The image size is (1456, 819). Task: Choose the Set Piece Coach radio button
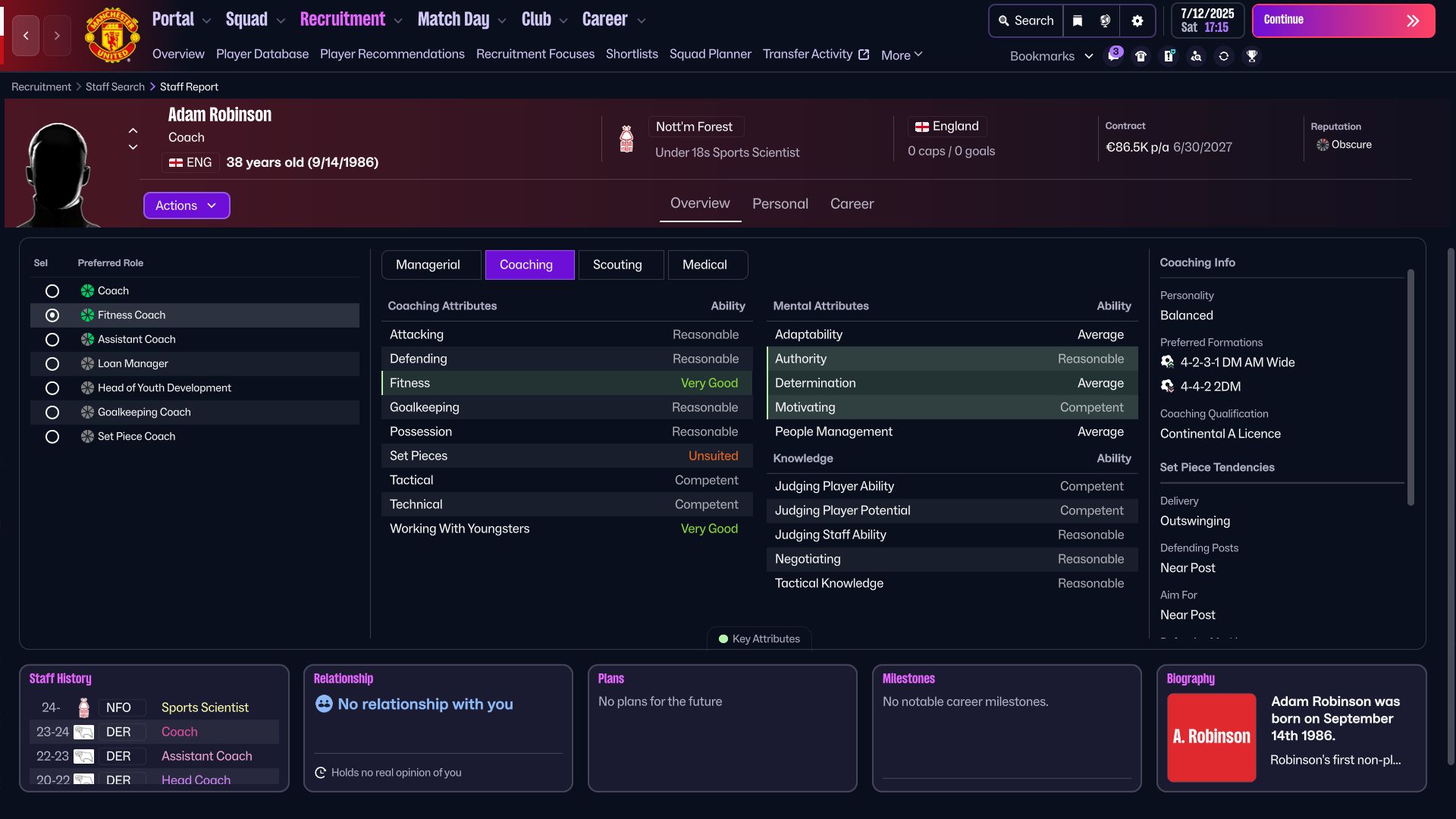click(52, 437)
